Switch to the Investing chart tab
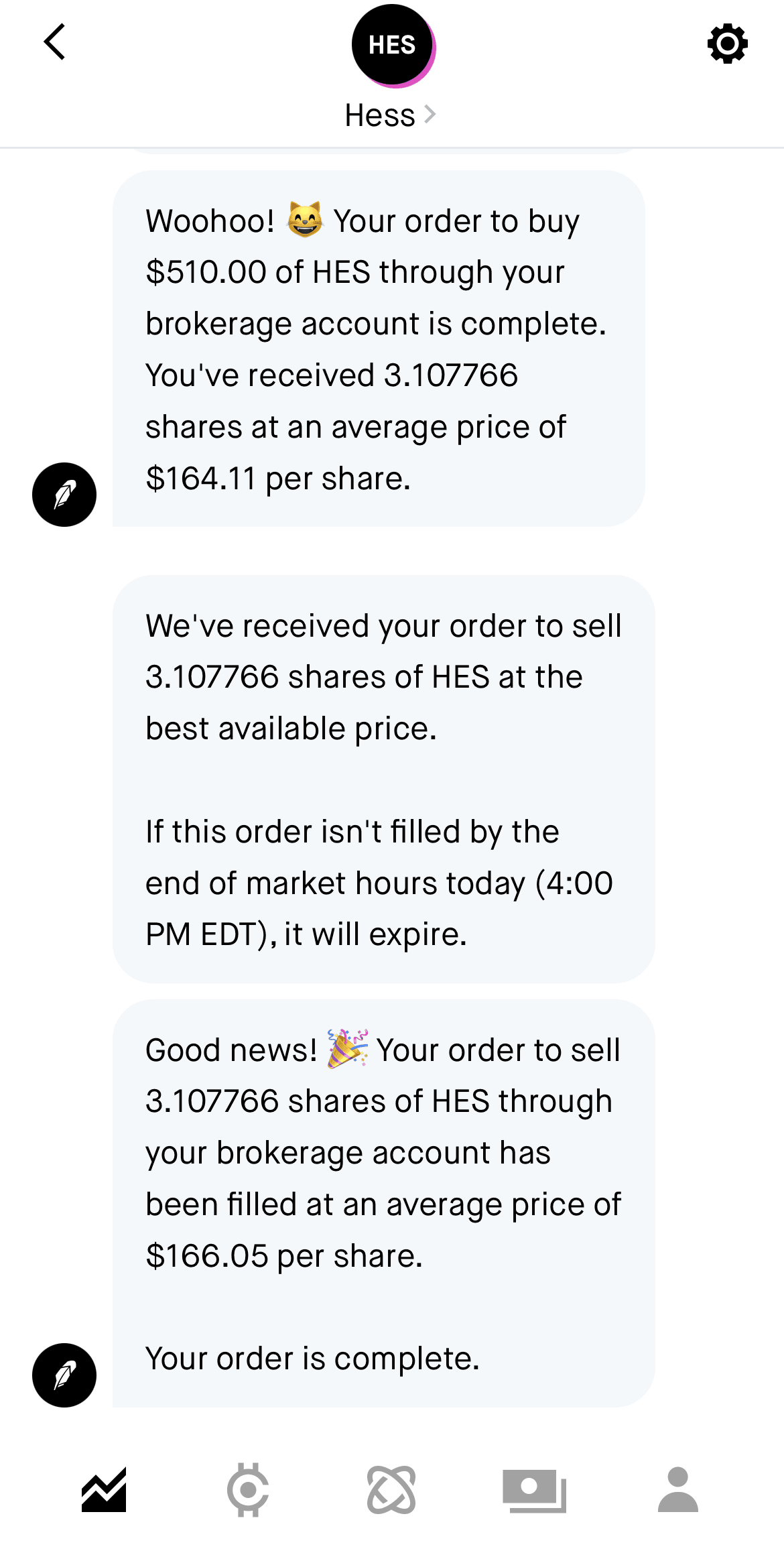 (x=104, y=1490)
